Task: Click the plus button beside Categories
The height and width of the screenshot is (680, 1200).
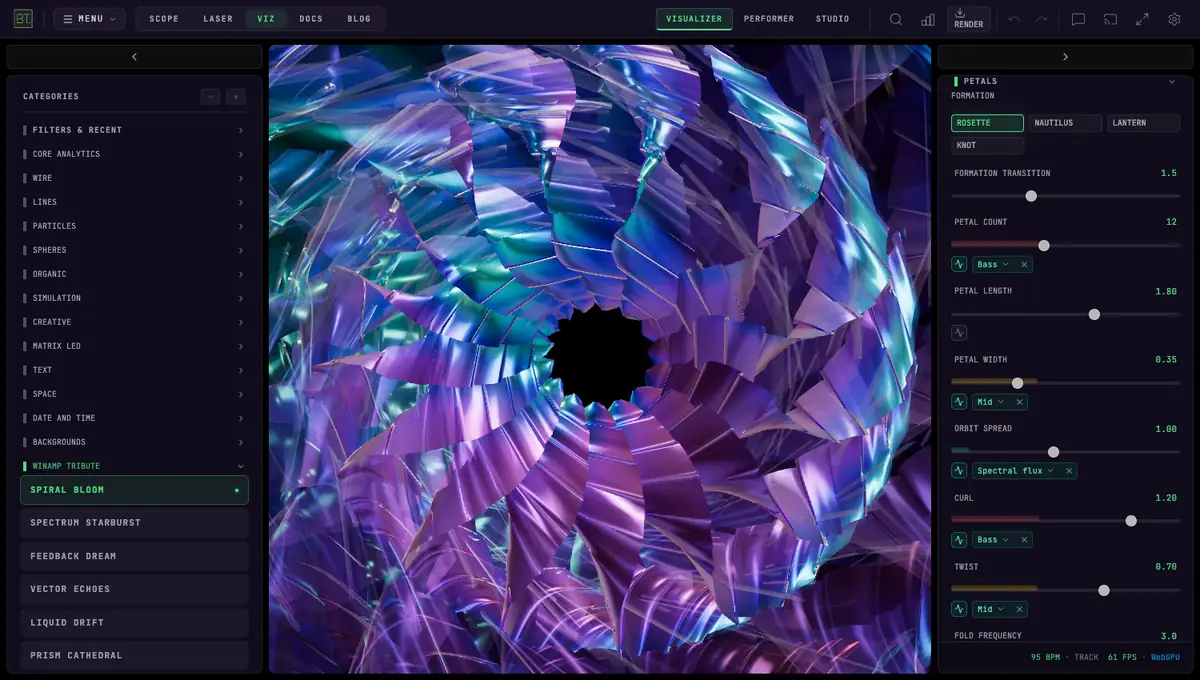Action: point(236,97)
